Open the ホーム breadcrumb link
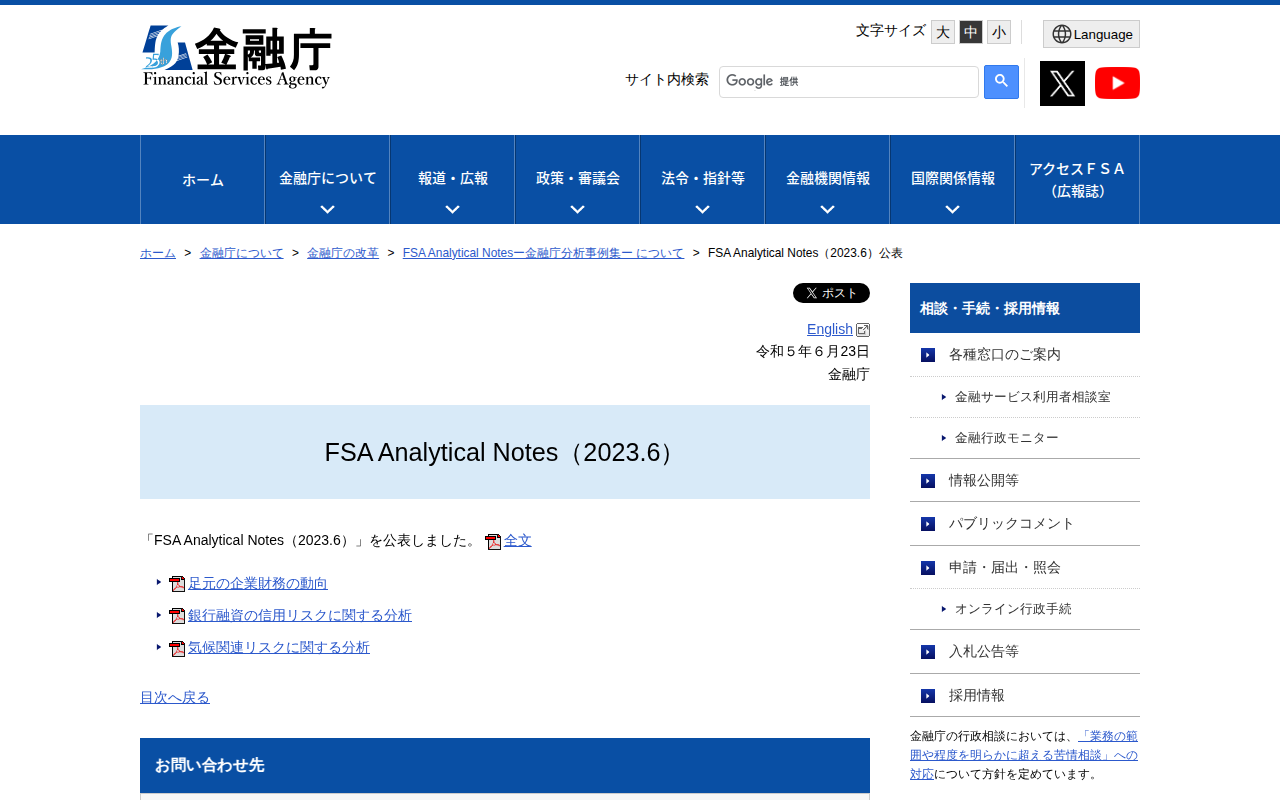 [158, 253]
